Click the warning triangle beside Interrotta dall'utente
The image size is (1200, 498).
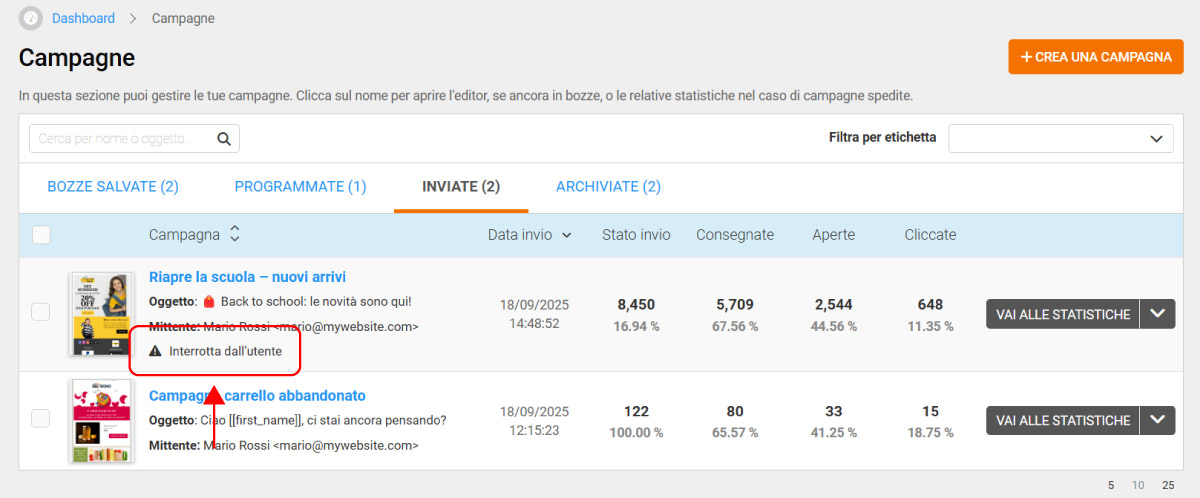pos(155,351)
